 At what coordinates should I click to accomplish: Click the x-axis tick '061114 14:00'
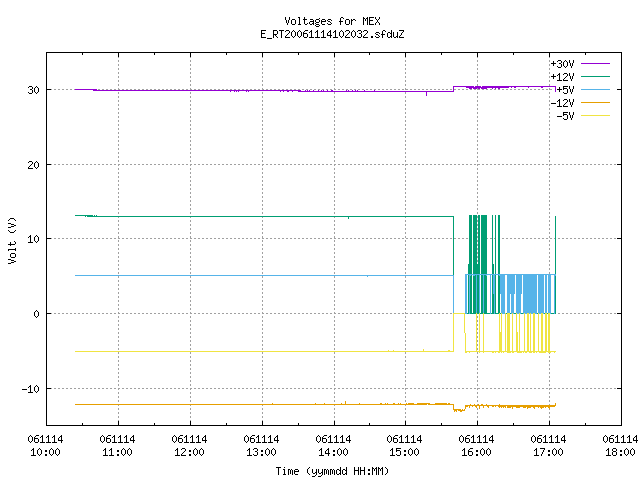point(333,446)
